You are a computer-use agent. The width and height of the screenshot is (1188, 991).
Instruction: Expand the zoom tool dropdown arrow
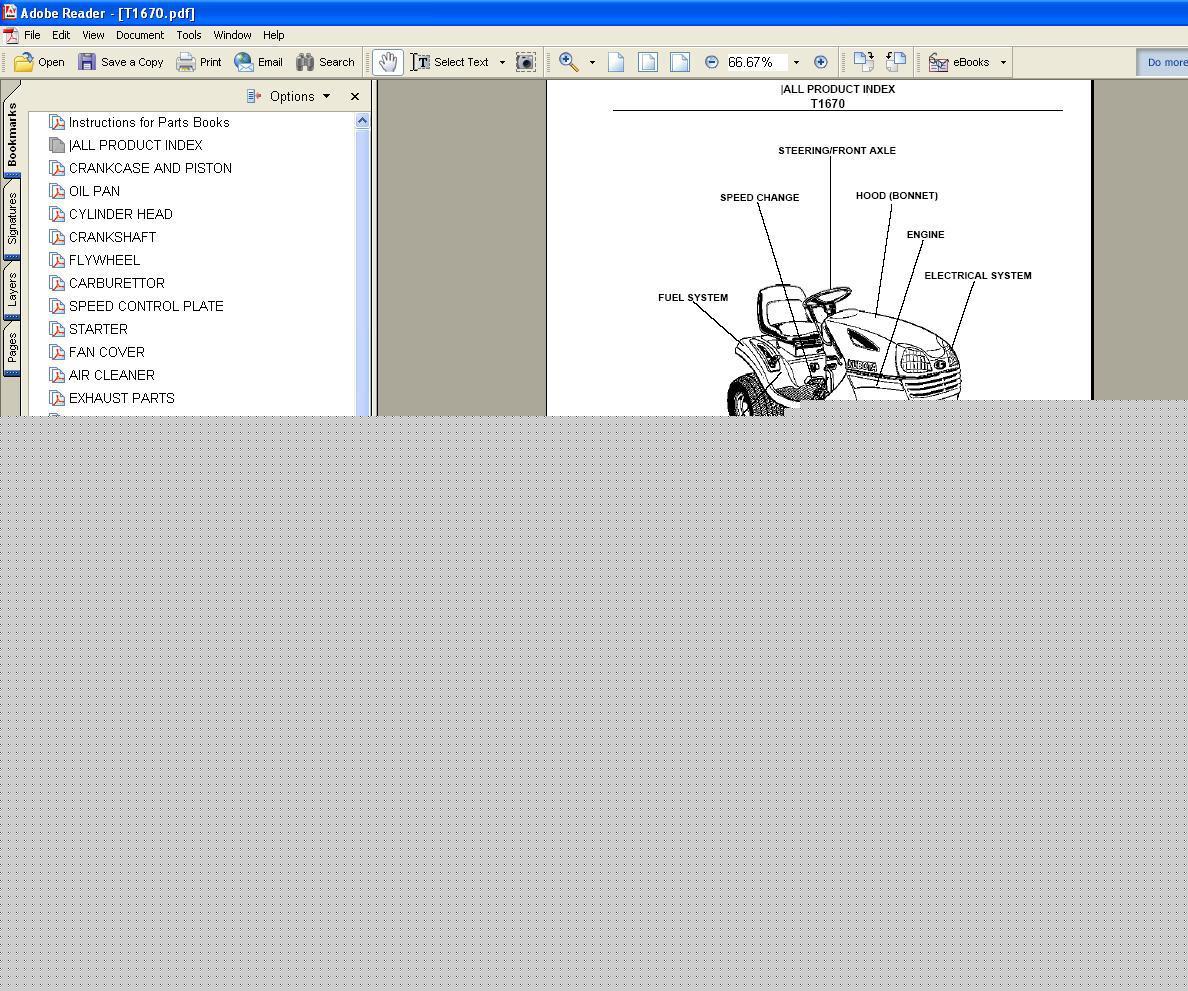(592, 62)
